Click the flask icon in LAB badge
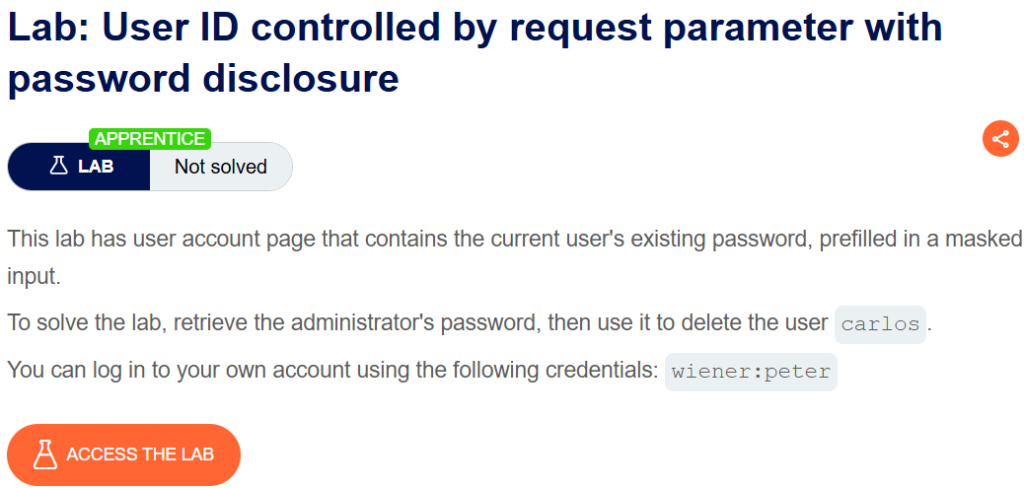This screenshot has height=488, width=1024. (59, 167)
